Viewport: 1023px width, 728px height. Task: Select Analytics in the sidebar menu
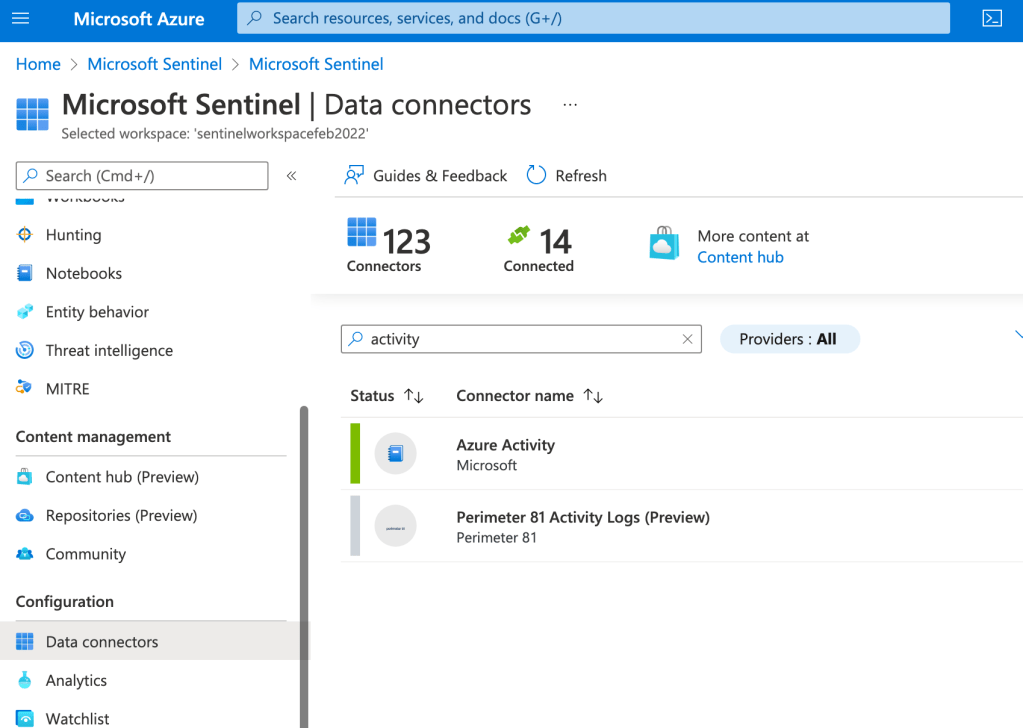[x=76, y=680]
